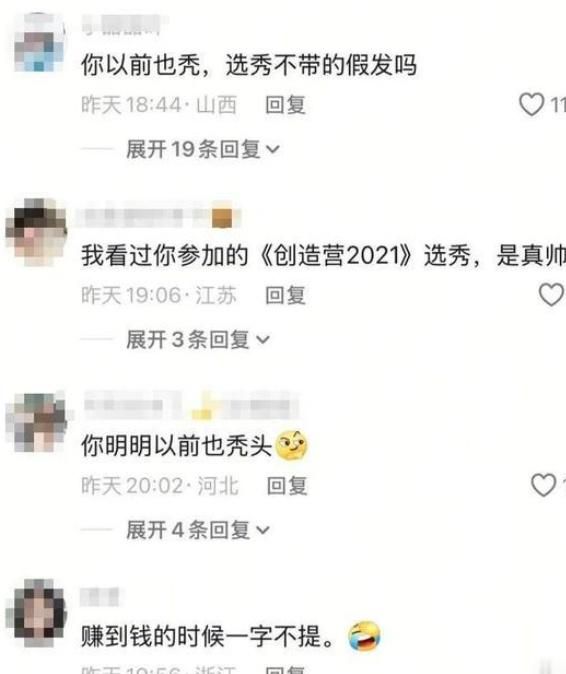This screenshot has width=566, height=674.
Task: Open the avatar beside 赚到钱的时候一字不提
Action: pos(36,613)
